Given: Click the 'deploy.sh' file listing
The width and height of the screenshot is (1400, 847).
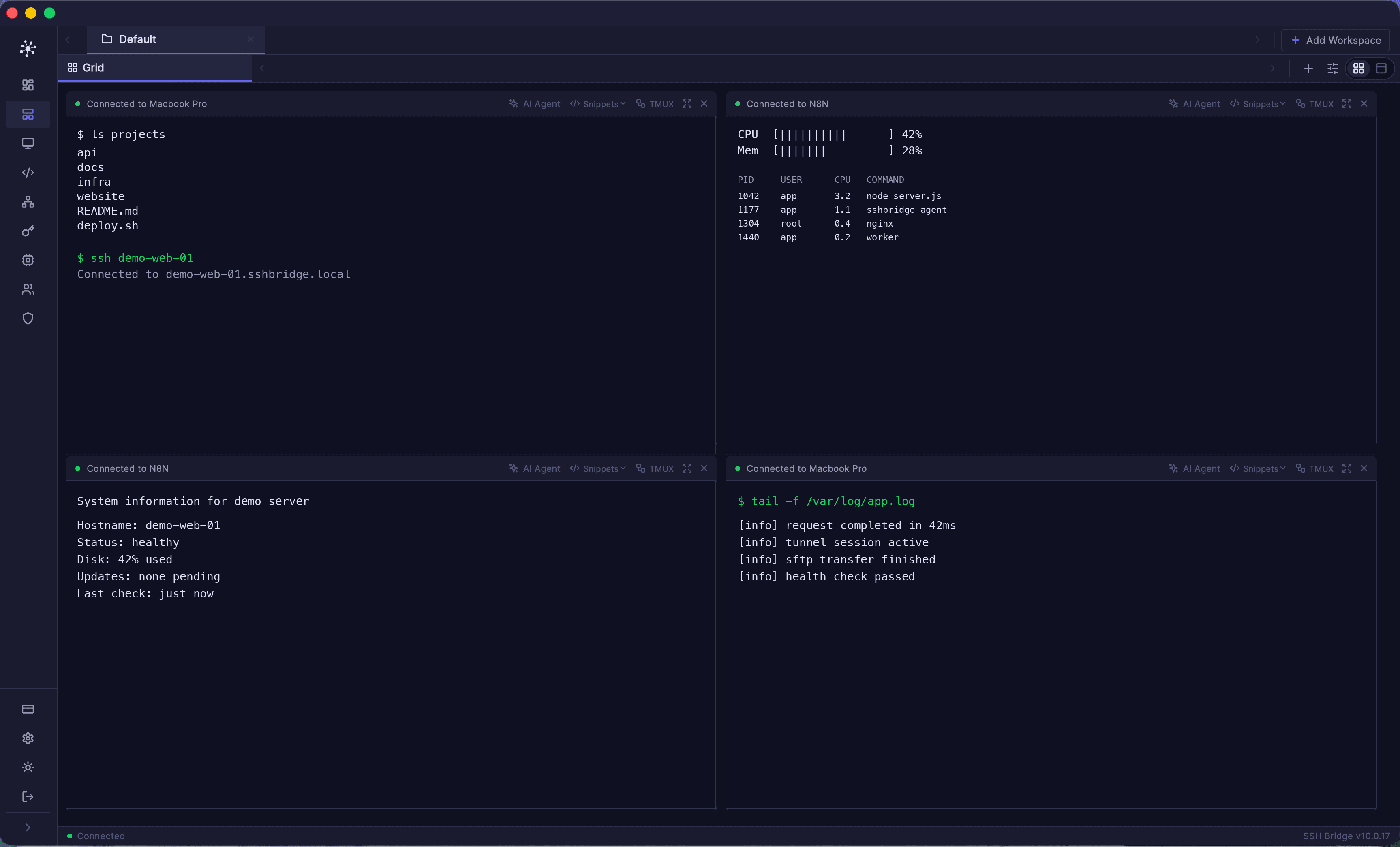Looking at the screenshot, I should (107, 225).
